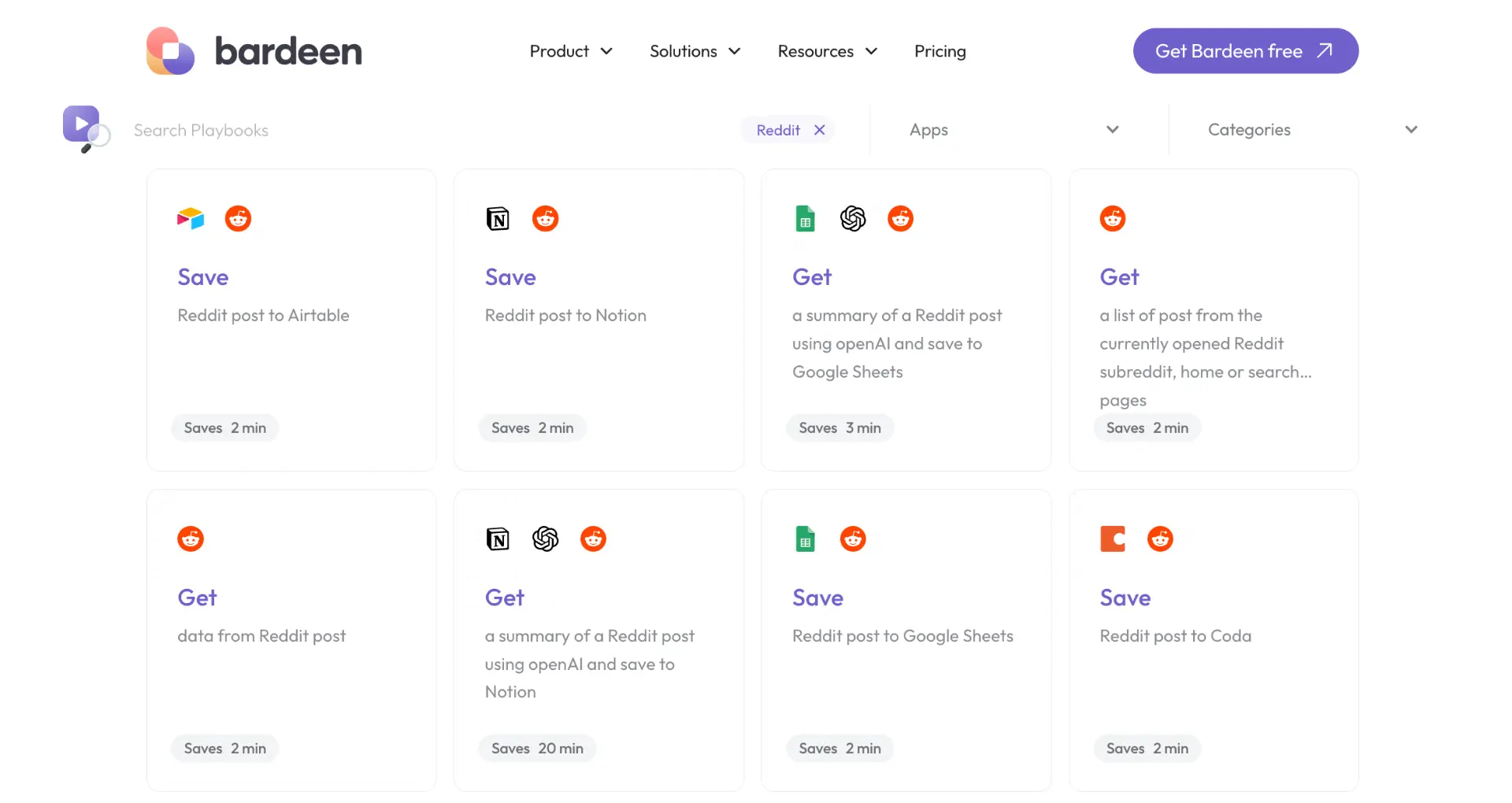Click the Apps dropdown chevron

pyautogui.click(x=1112, y=130)
